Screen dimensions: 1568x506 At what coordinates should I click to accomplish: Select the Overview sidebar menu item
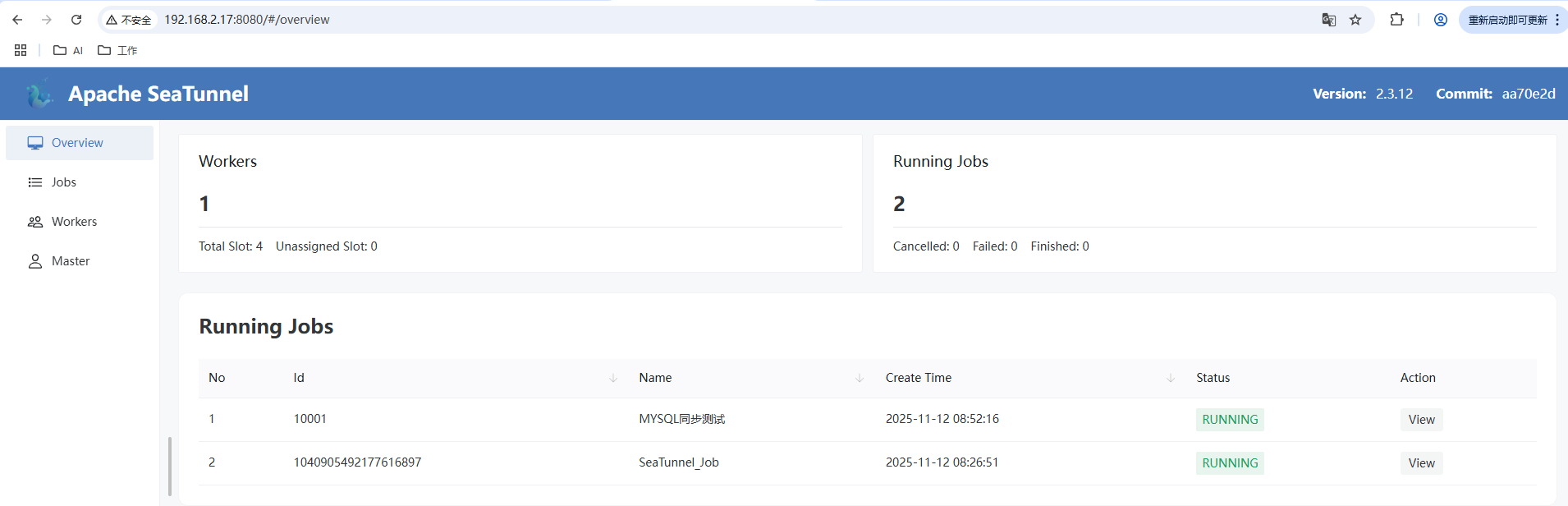(80, 143)
